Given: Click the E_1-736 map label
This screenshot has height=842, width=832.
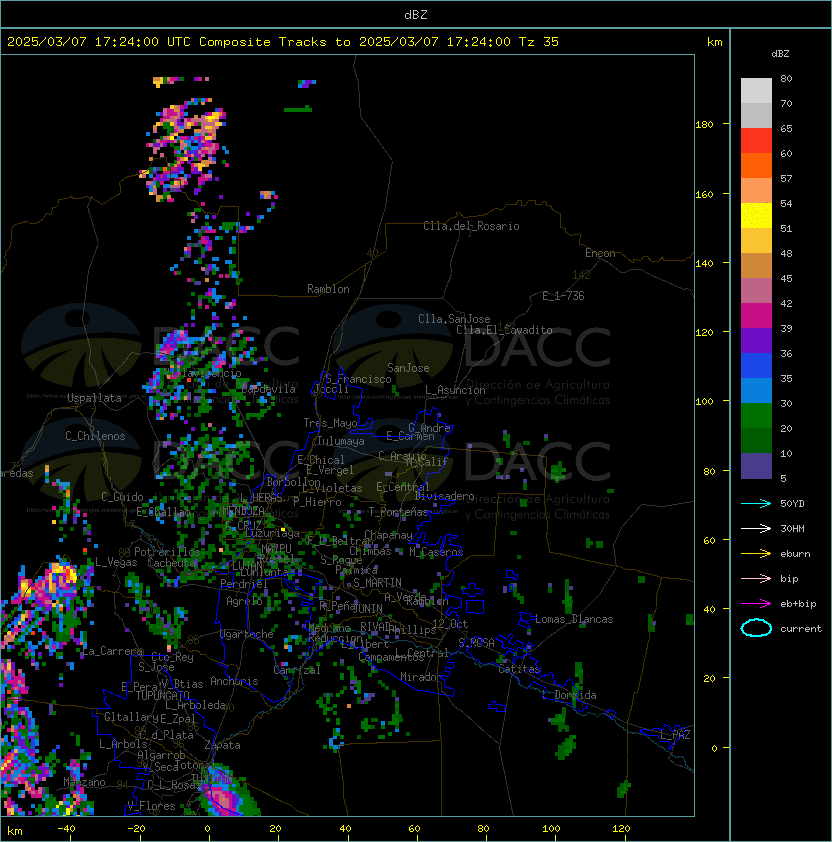Looking at the screenshot, I should tap(563, 296).
